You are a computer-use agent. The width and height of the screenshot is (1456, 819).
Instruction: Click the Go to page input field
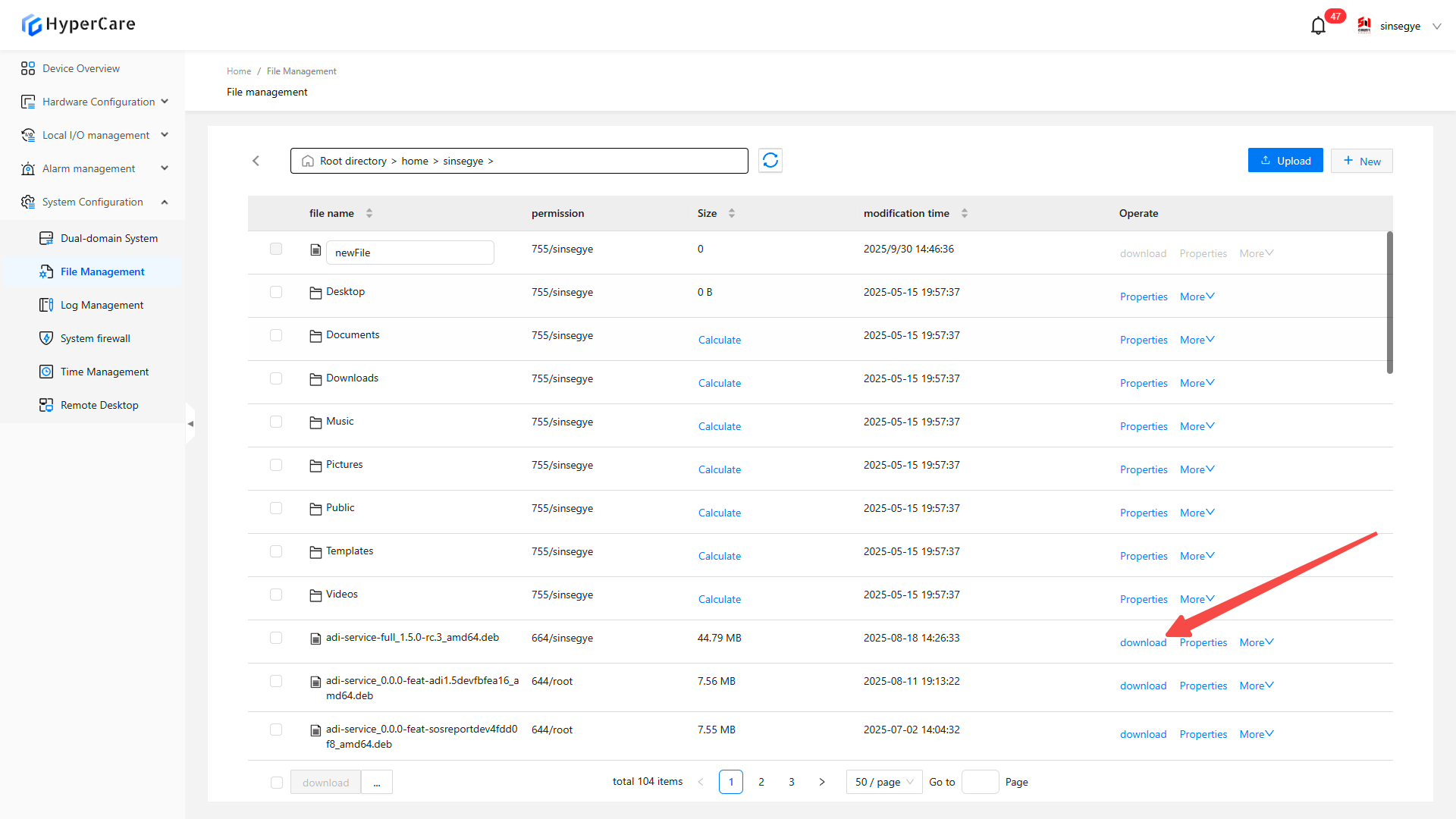click(980, 782)
